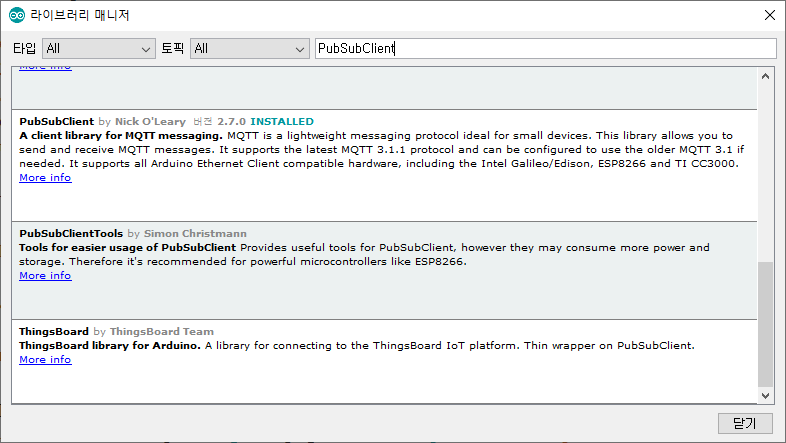The height and width of the screenshot is (443, 786).
Task: Click 'Tools for easier usage of PubSubClient' heading
Action: click(x=127, y=248)
